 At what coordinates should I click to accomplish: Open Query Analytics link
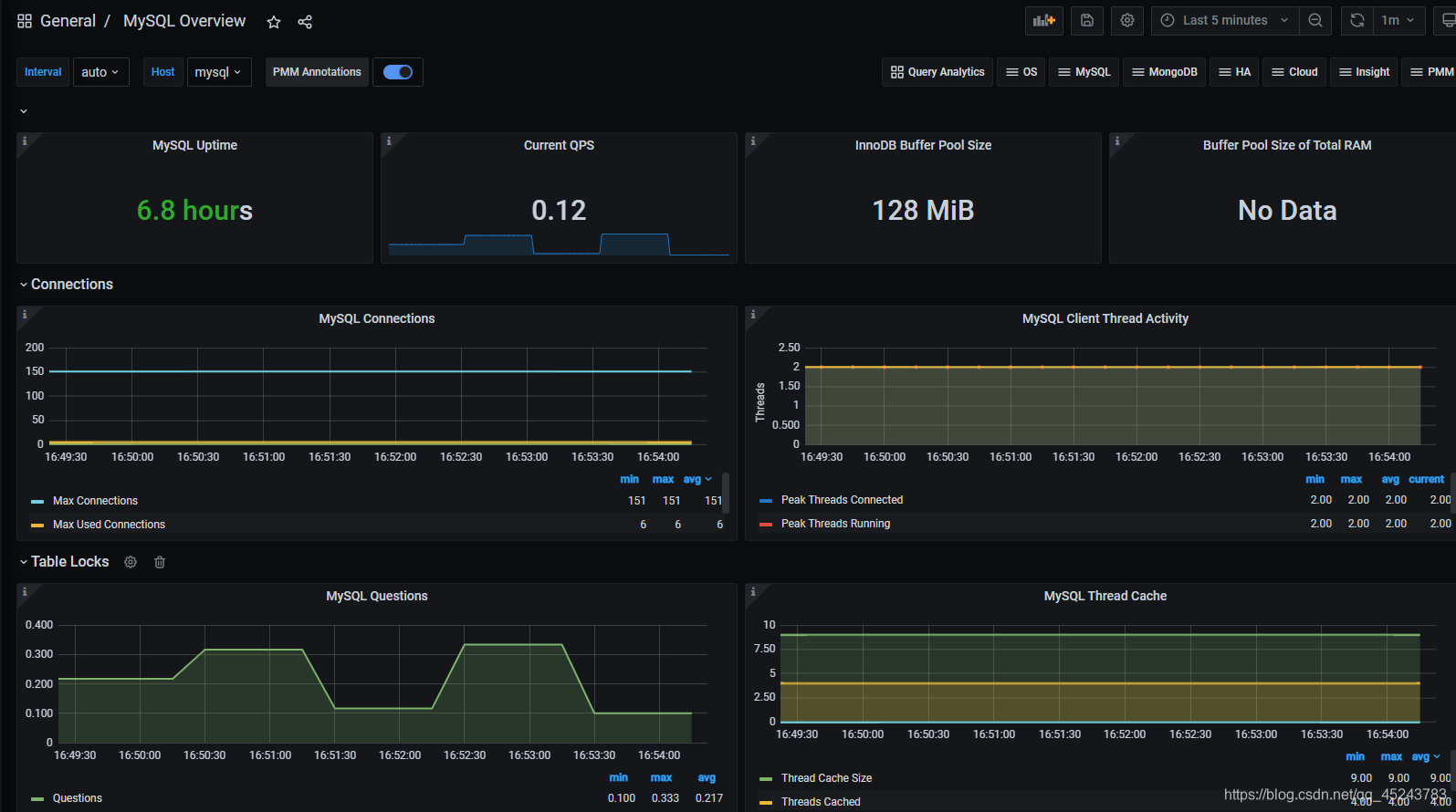point(937,72)
